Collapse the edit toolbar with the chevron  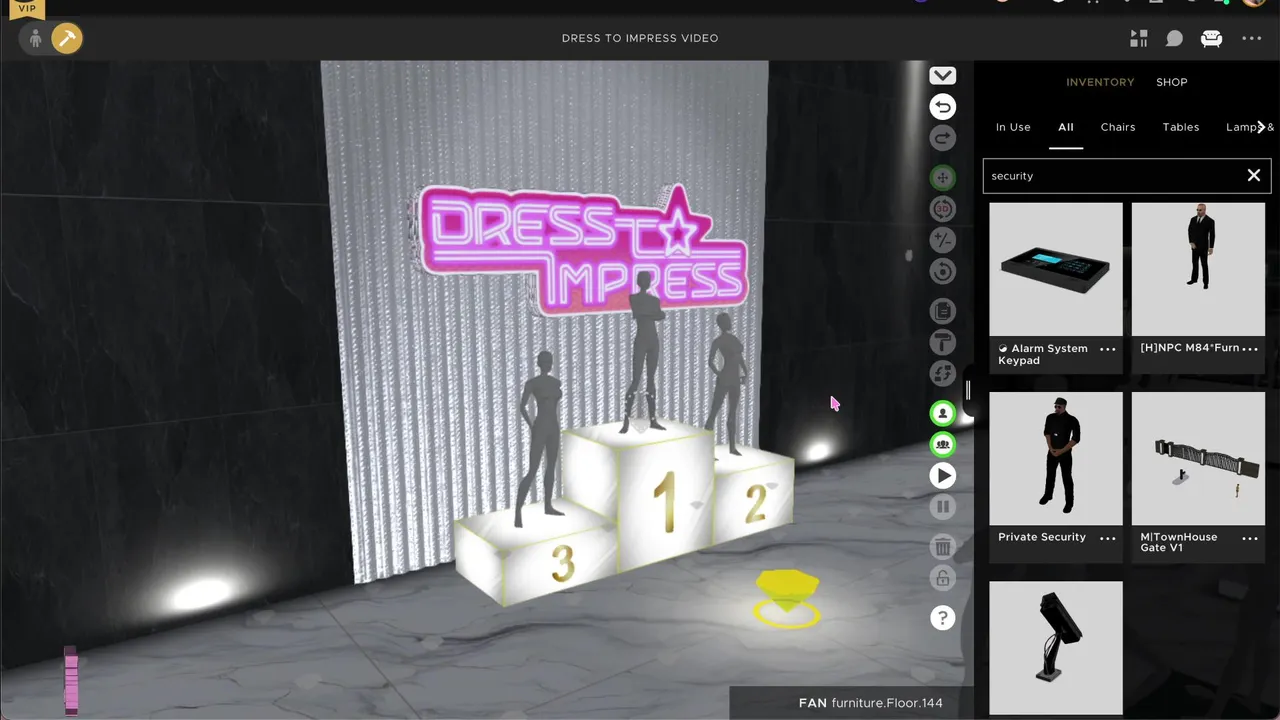(x=942, y=76)
